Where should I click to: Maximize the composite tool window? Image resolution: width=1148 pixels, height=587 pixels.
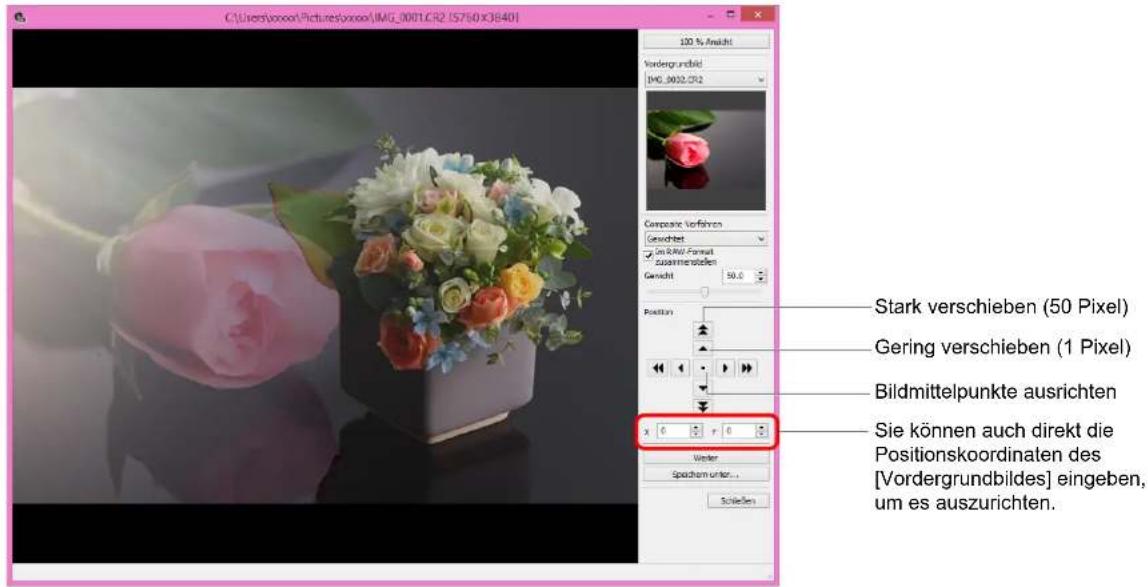tap(729, 15)
